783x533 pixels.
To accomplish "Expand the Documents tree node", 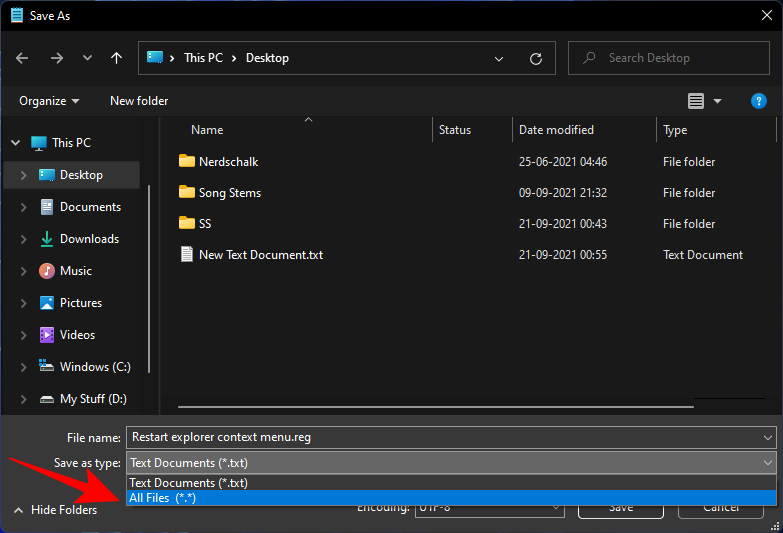I will click(x=23, y=207).
